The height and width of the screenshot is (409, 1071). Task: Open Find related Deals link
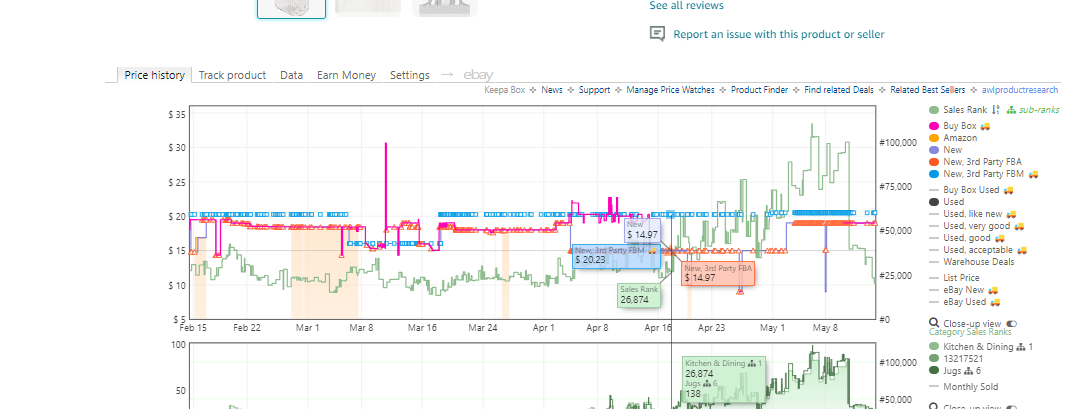tap(839, 90)
